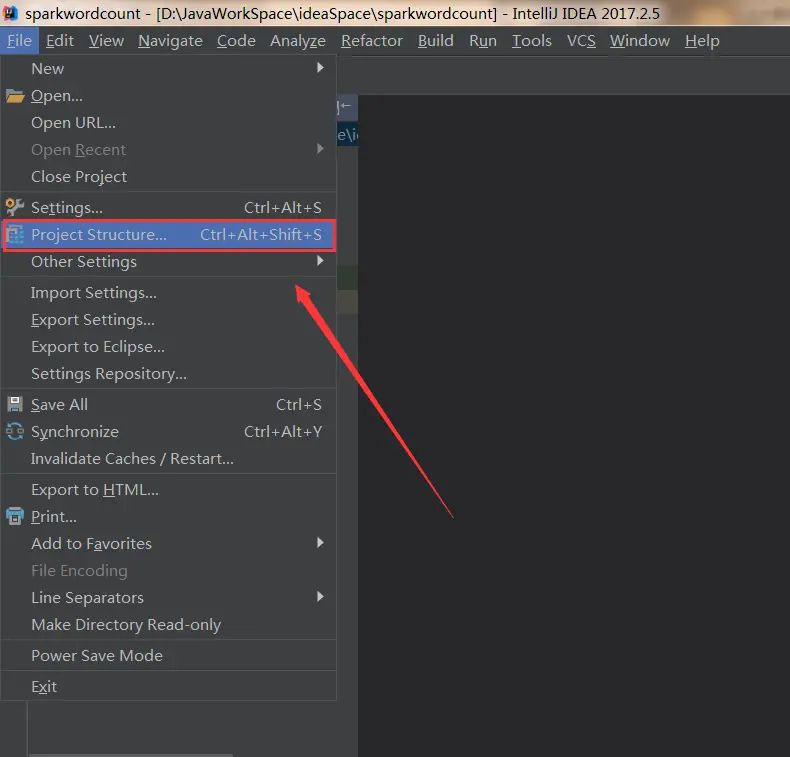Open the Tools menu
The image size is (790, 757).
[x=532, y=40]
